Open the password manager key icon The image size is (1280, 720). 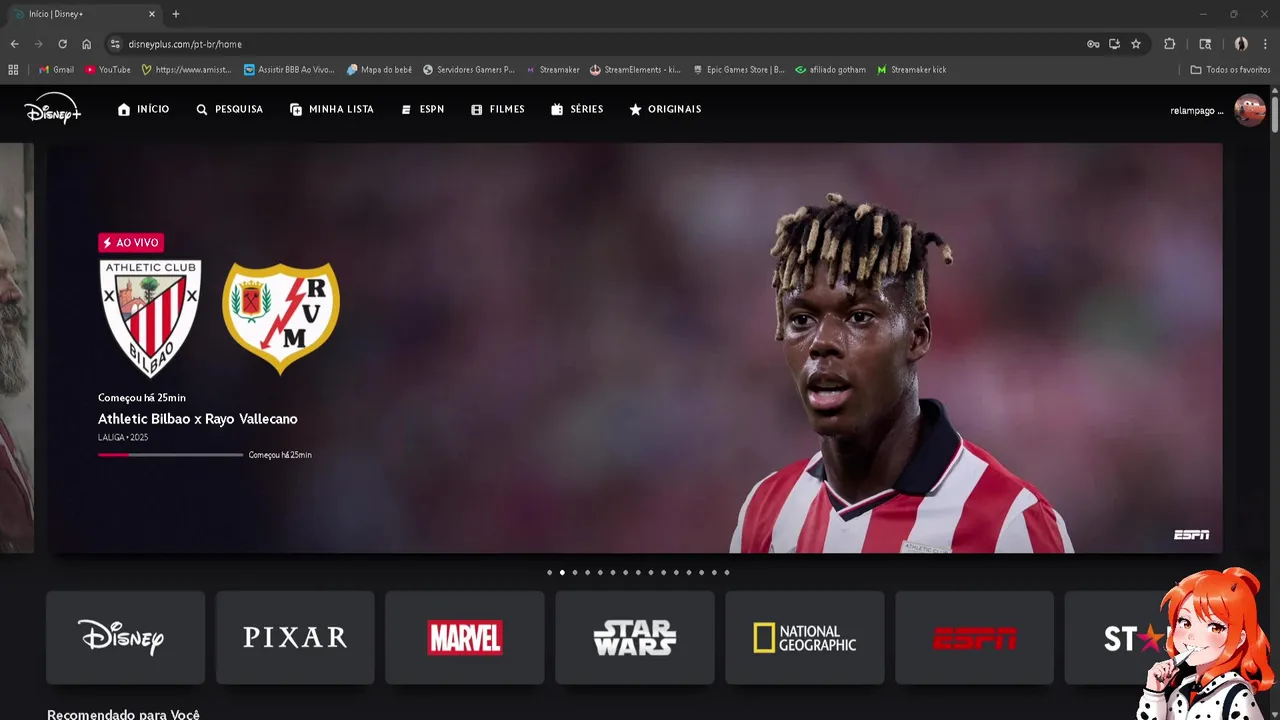(1093, 44)
